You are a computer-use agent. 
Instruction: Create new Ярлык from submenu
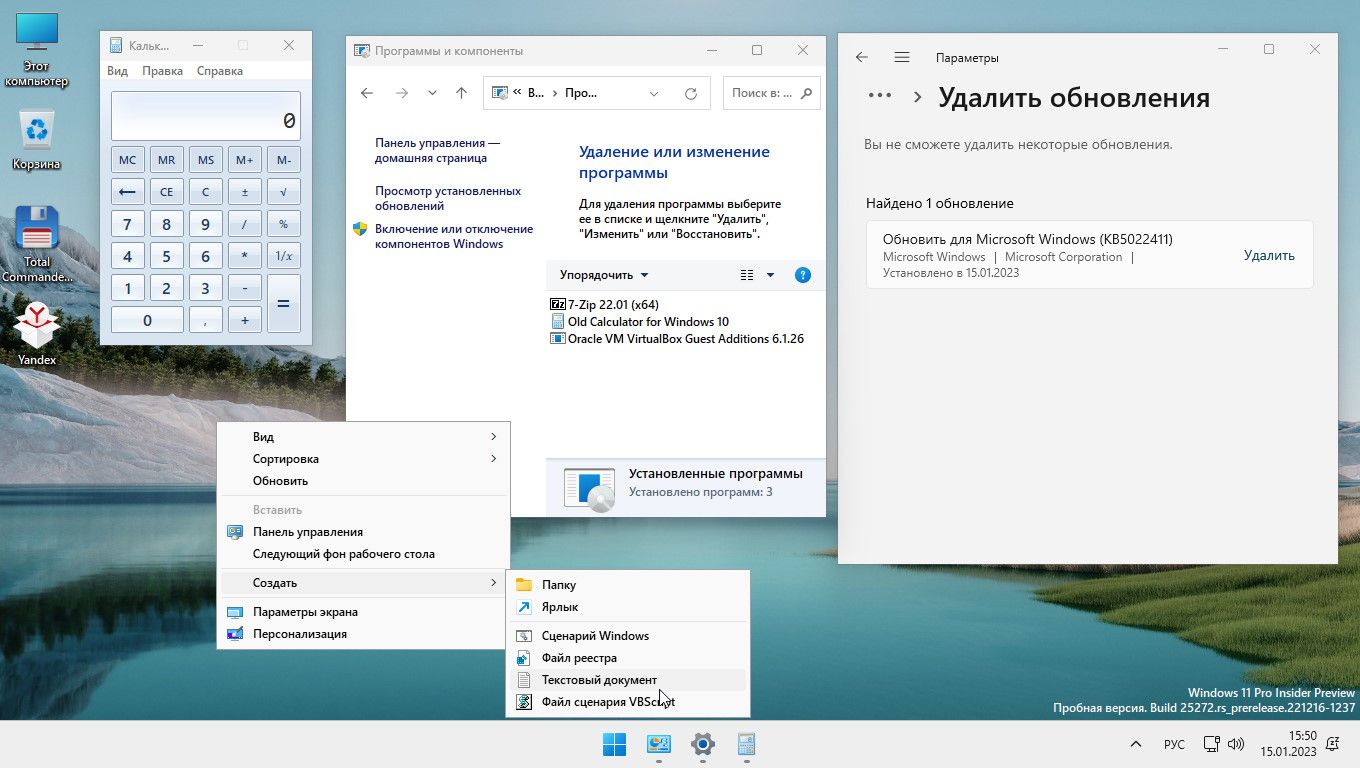(628, 607)
